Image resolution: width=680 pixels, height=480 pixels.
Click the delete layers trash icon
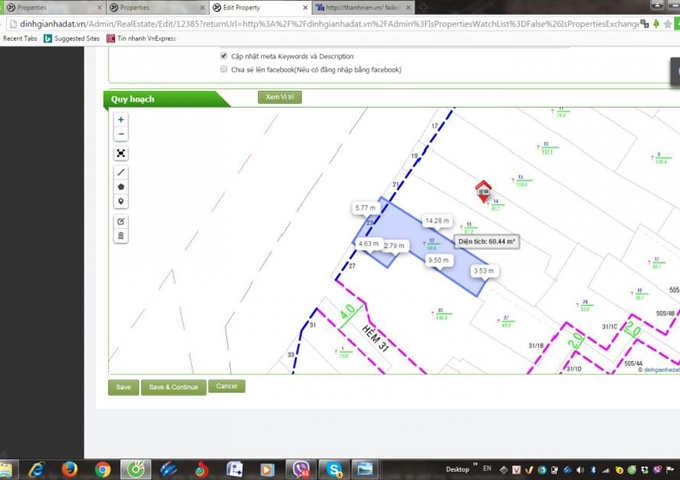pos(121,236)
